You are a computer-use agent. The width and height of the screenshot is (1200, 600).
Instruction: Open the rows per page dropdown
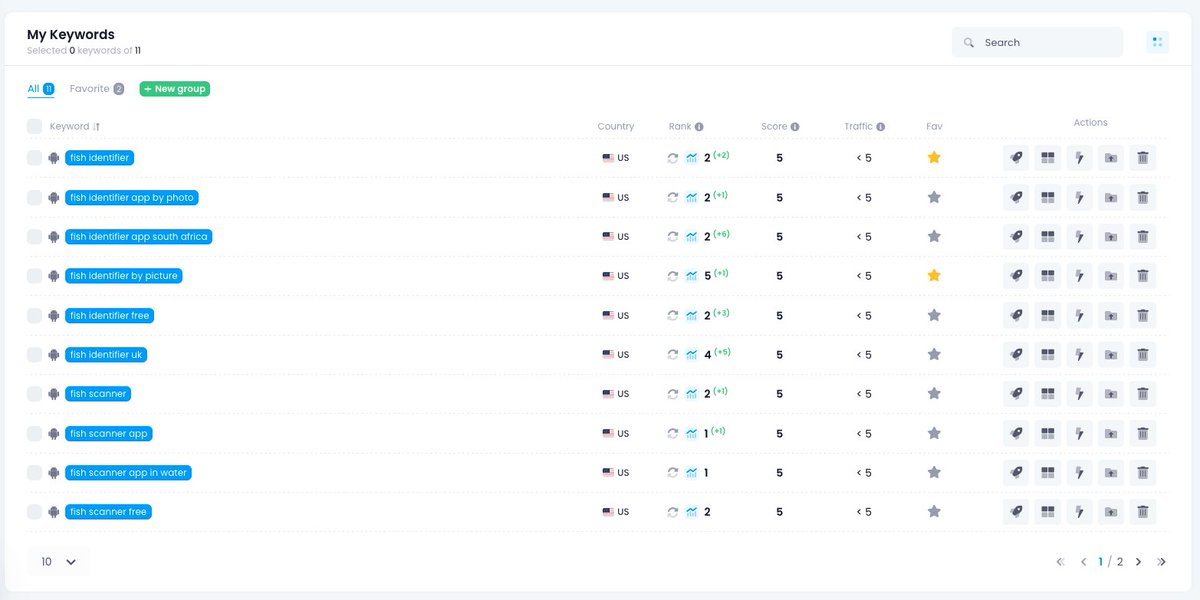(x=59, y=562)
